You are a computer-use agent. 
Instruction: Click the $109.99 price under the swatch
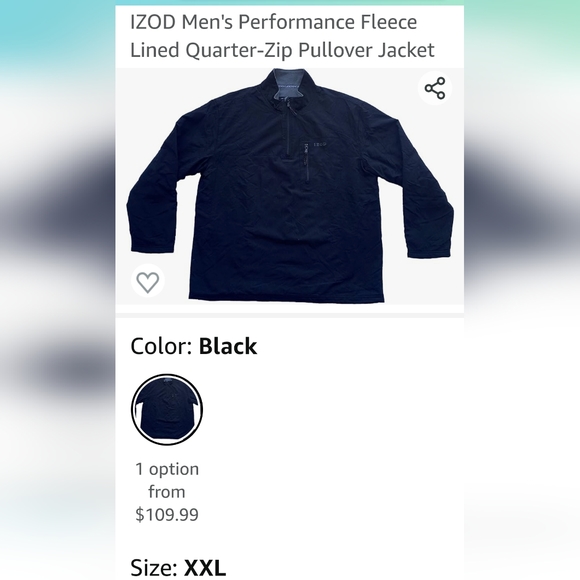(x=167, y=514)
